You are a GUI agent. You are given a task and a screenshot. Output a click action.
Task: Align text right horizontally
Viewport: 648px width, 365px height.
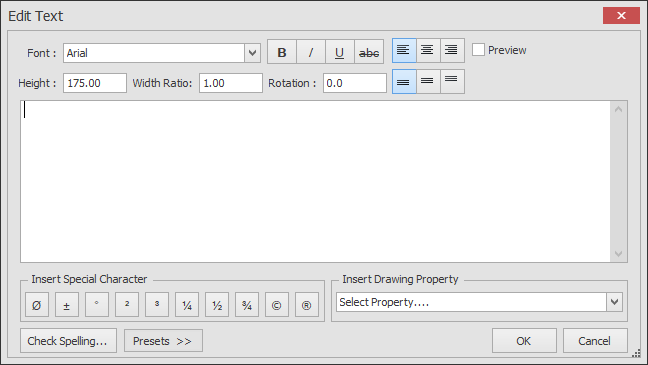point(452,50)
